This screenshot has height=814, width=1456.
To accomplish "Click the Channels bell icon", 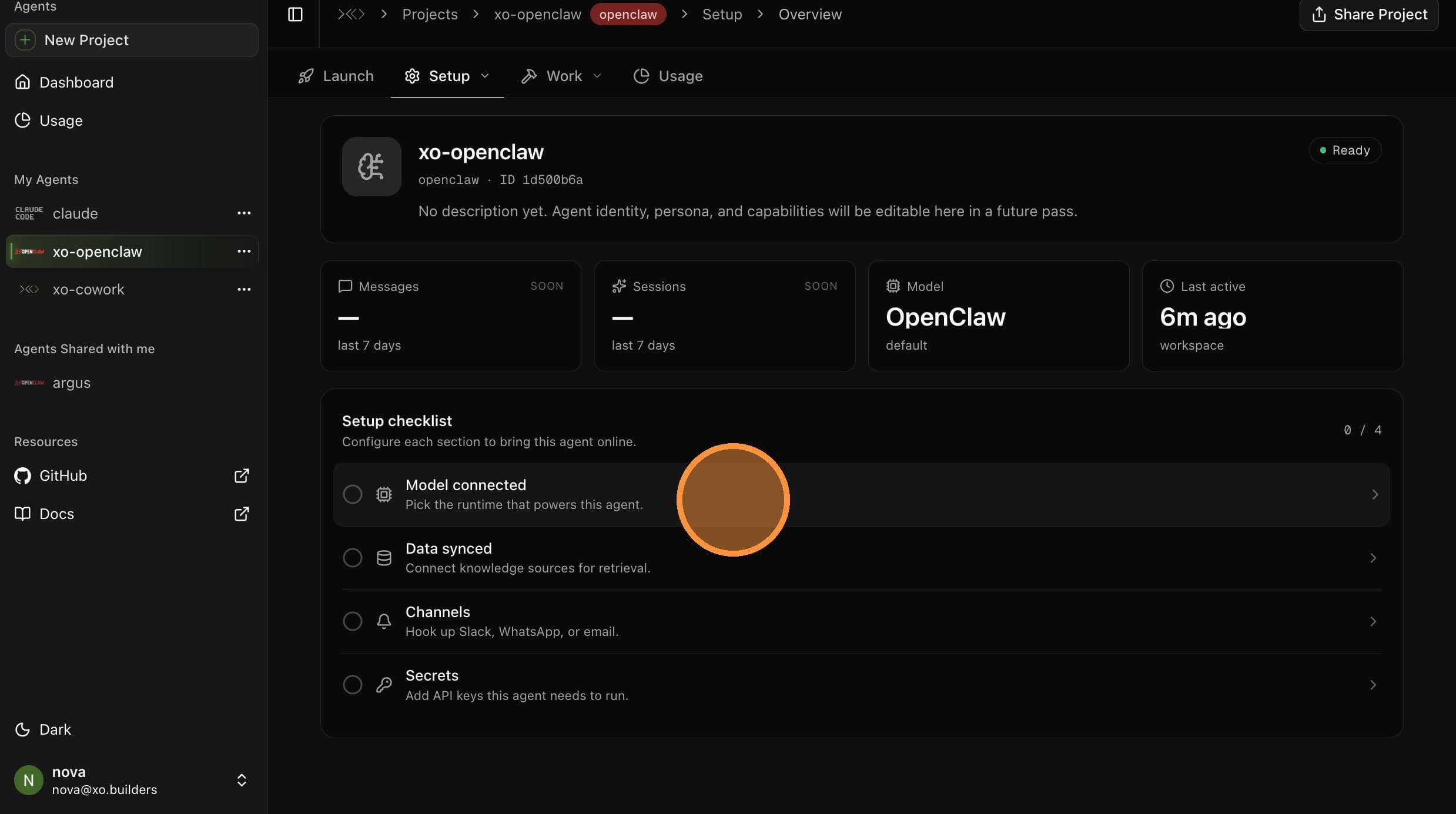I will pos(384,621).
